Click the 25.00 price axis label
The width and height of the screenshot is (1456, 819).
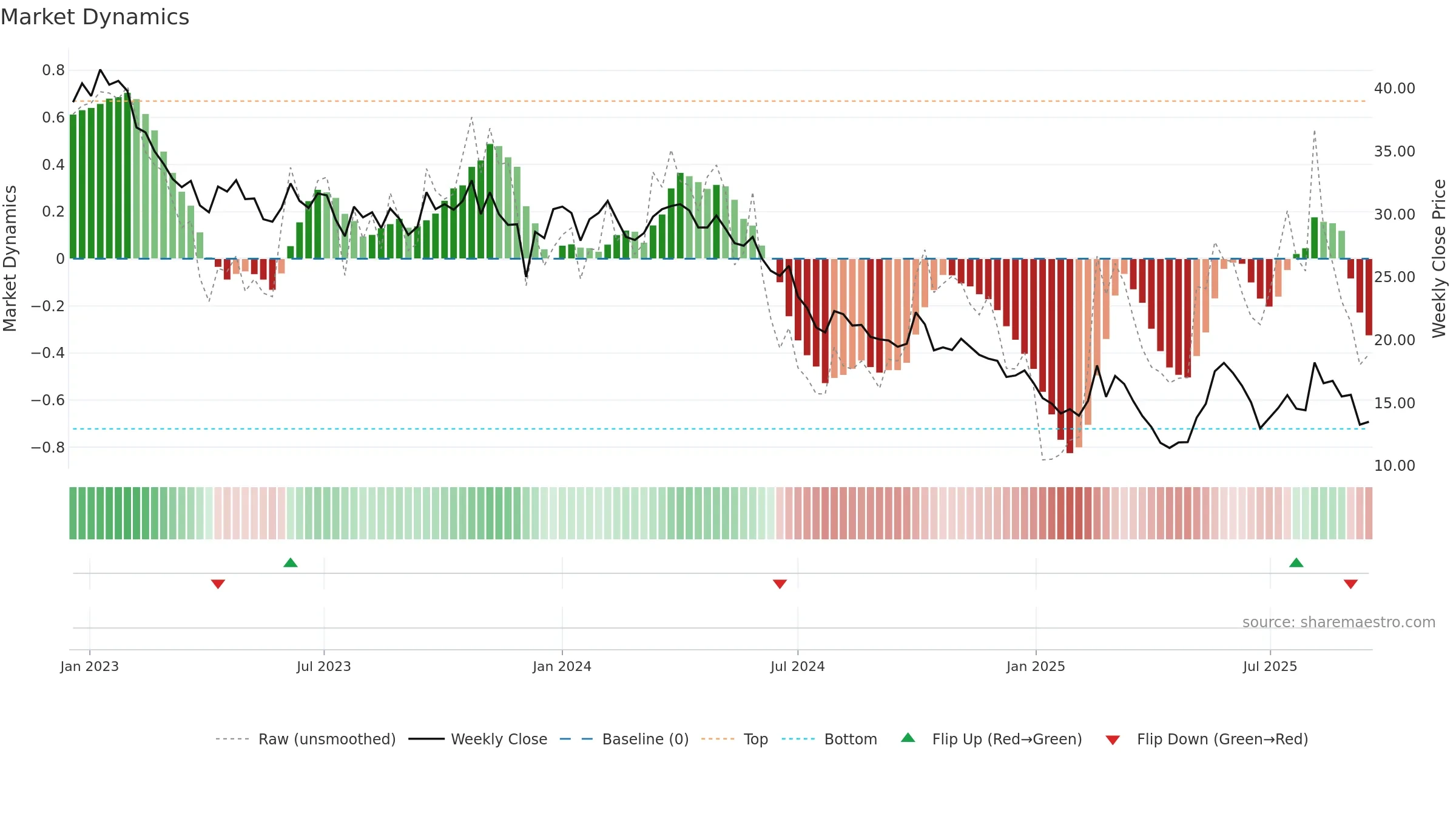1395,277
